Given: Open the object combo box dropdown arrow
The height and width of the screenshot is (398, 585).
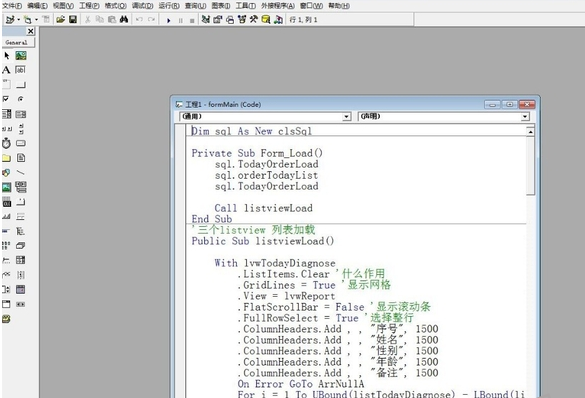Looking at the screenshot, I should point(346,117).
